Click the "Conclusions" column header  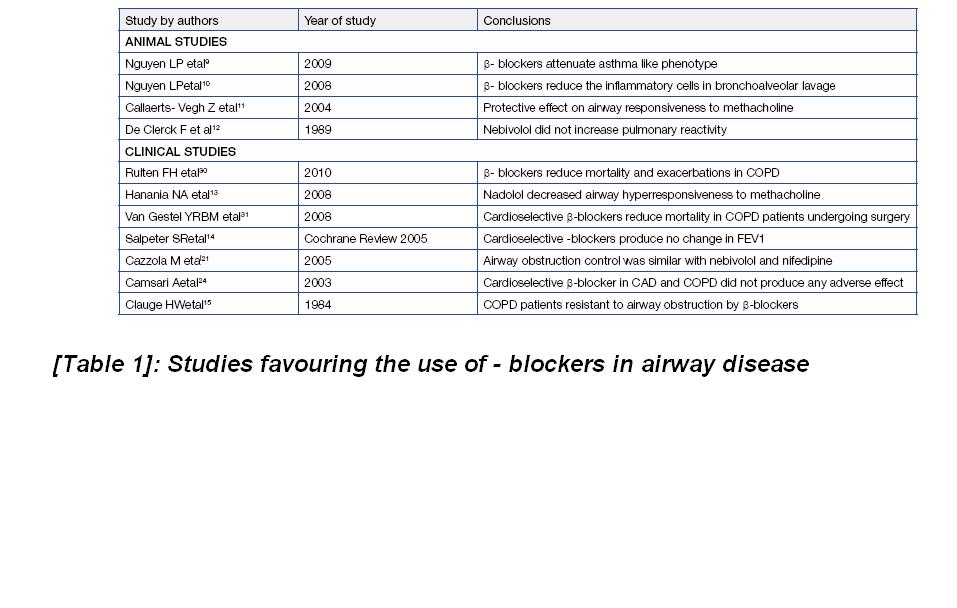[x=517, y=20]
